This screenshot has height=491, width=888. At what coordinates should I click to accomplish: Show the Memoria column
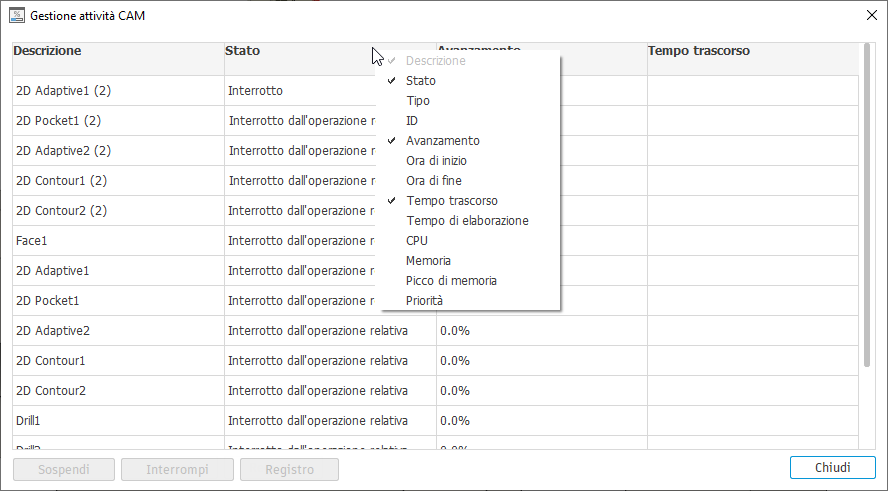pos(428,261)
